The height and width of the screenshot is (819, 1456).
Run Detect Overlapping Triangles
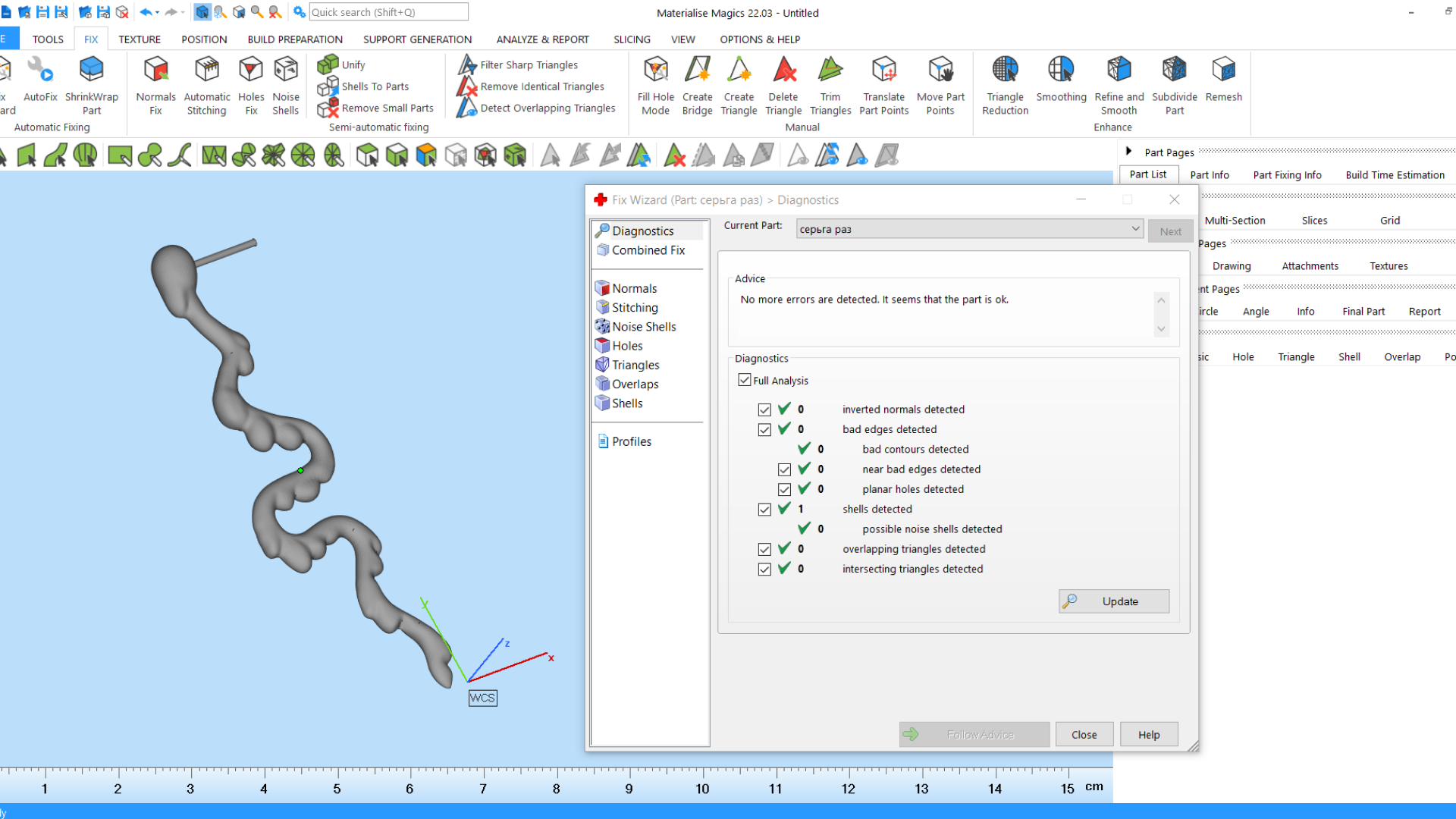point(537,108)
